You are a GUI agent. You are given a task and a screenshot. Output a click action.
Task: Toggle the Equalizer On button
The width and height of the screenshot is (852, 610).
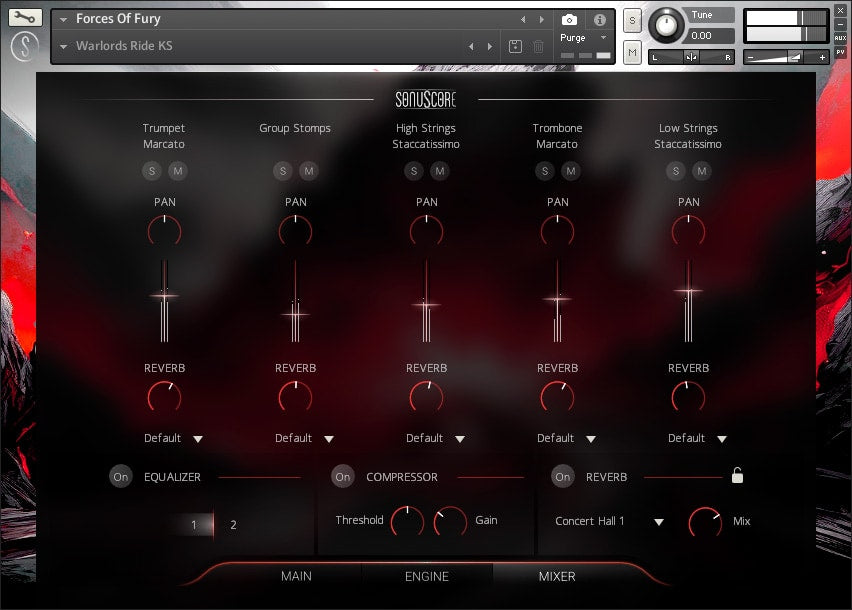click(x=121, y=477)
